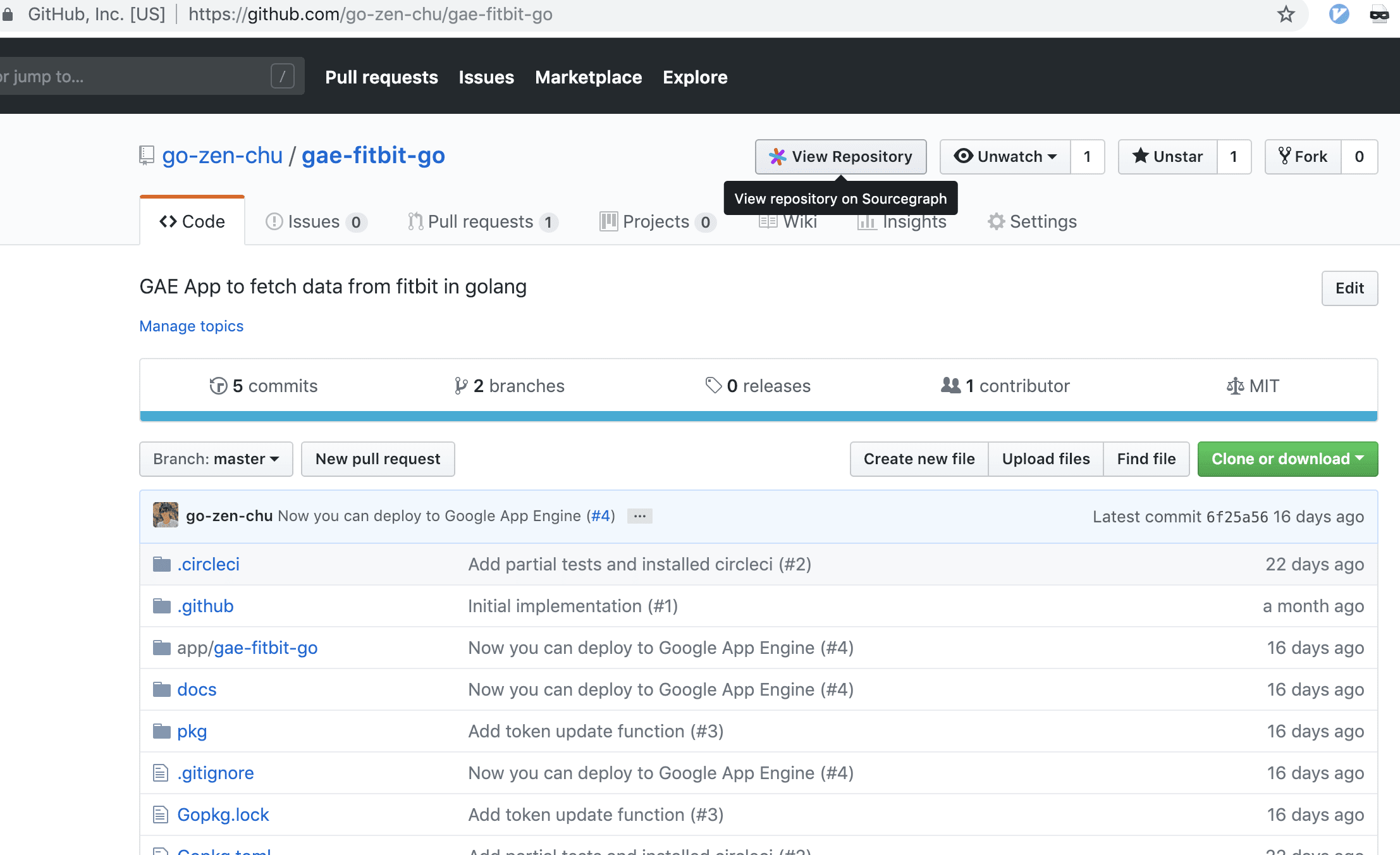Open gae-fitbit-go repository title link
Image resolution: width=1400 pixels, height=855 pixels.
coord(373,156)
